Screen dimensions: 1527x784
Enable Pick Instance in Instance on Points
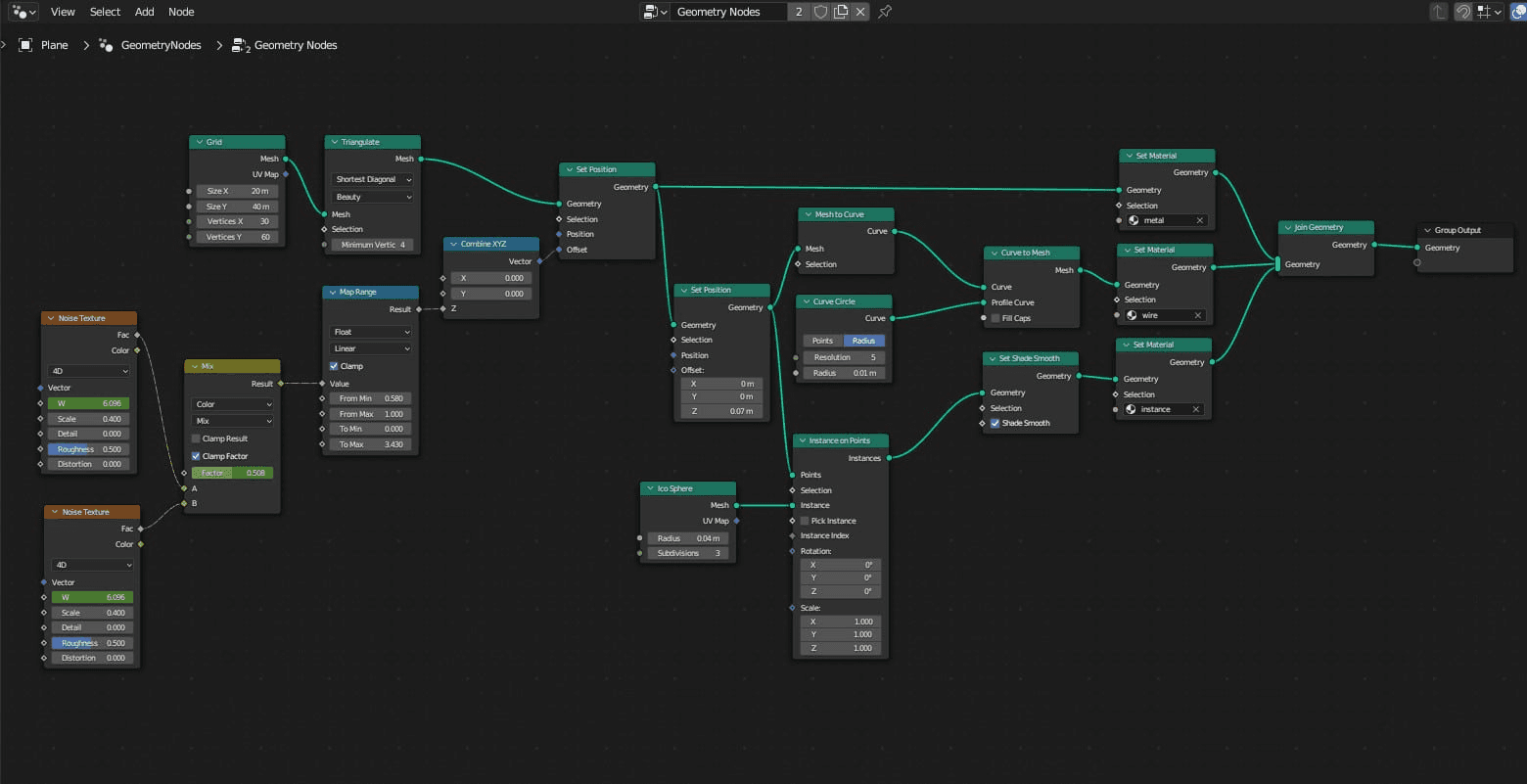point(806,521)
